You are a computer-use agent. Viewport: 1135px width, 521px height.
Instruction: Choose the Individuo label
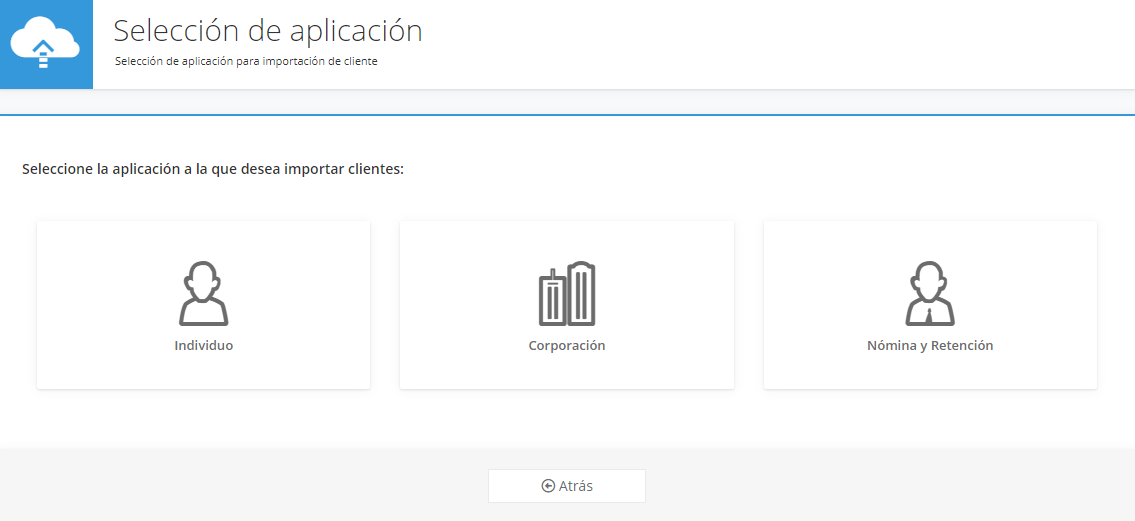(x=203, y=346)
